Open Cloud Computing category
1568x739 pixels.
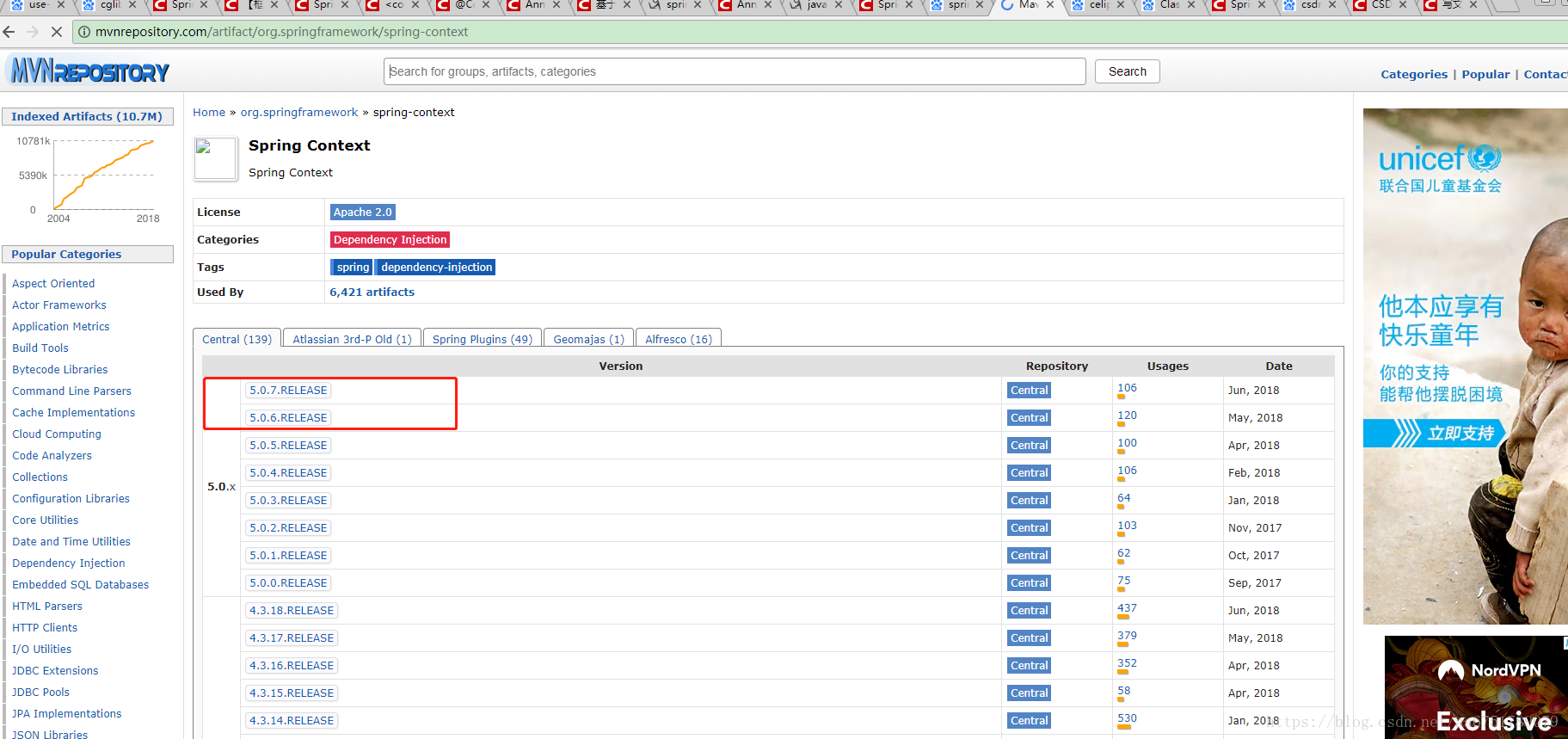click(57, 434)
